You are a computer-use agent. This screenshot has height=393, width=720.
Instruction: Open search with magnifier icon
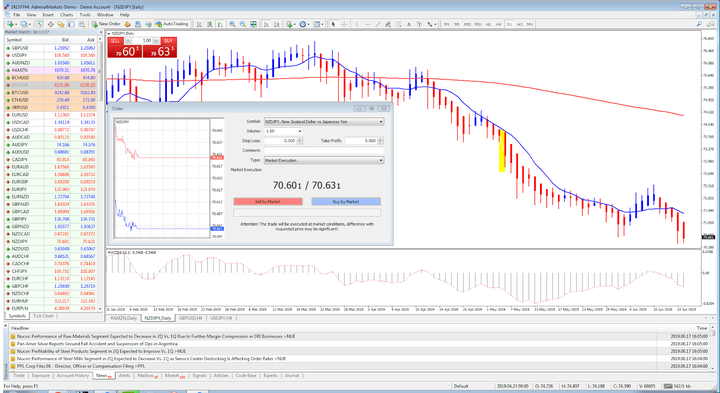pos(699,24)
